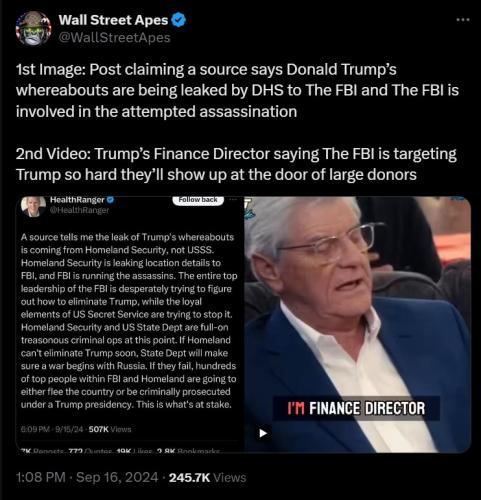Click the blue verified badge beside Wall Street Apes
This screenshot has width=481, height=500.
pos(178,20)
